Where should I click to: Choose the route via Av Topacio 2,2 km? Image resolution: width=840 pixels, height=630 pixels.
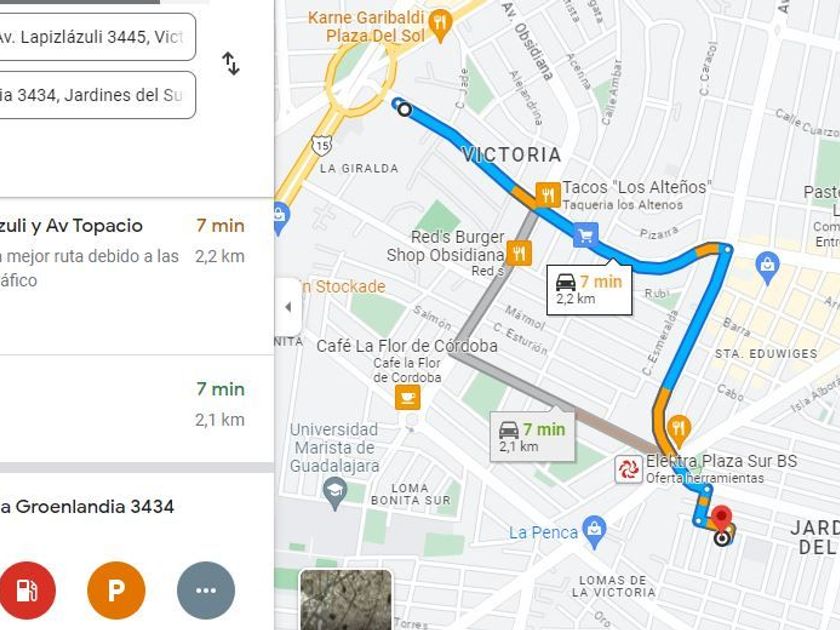click(137, 276)
